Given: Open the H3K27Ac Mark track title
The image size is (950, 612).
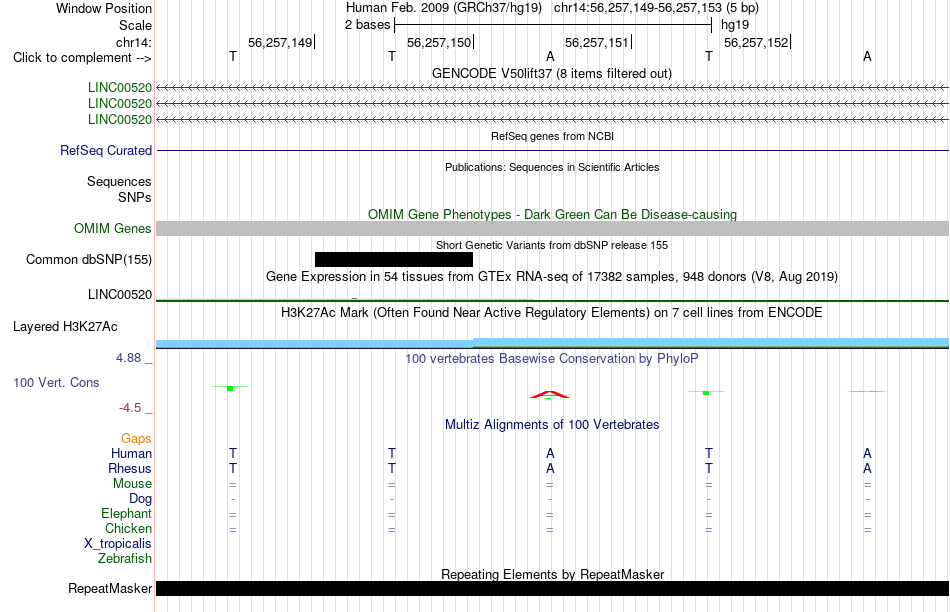Looking at the screenshot, I should [552, 313].
